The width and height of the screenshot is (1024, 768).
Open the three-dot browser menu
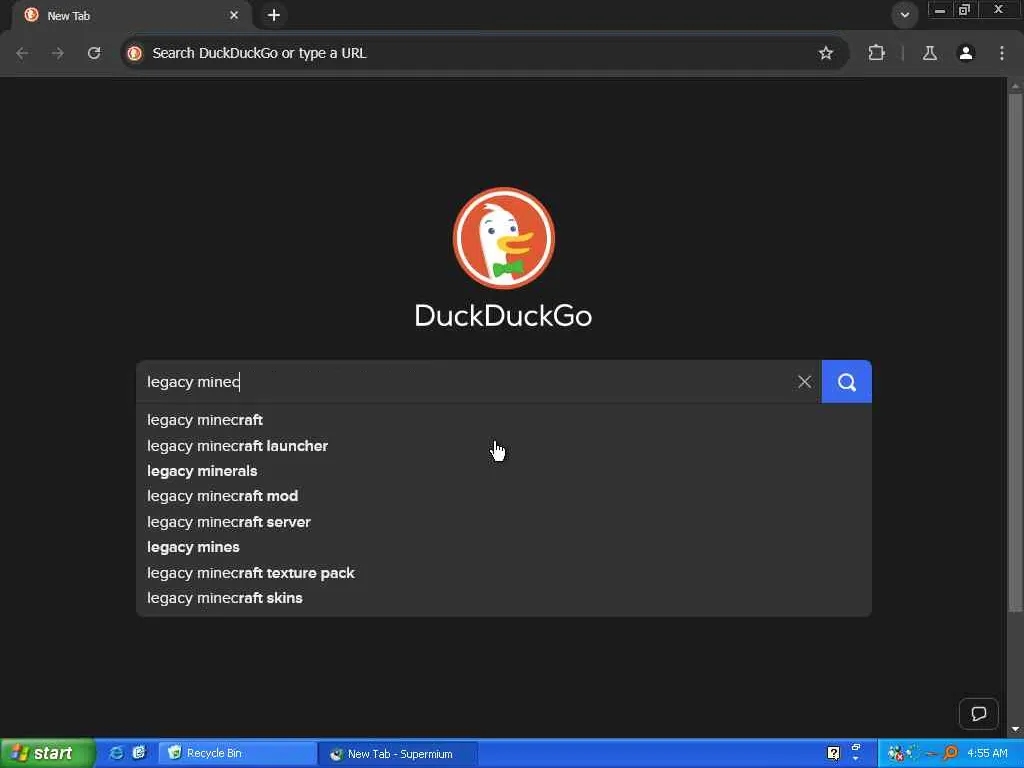[1002, 53]
